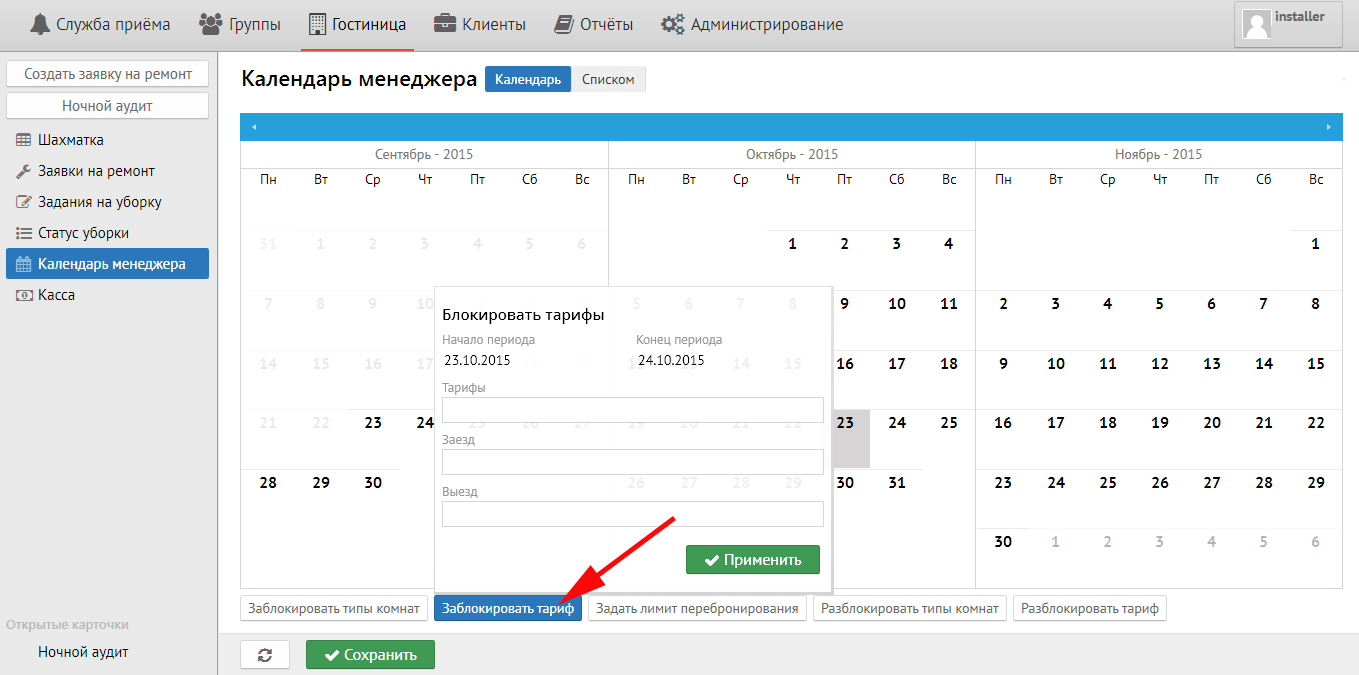Click the green Применить button
Viewport: 1359px width, 675px height.
click(x=753, y=560)
